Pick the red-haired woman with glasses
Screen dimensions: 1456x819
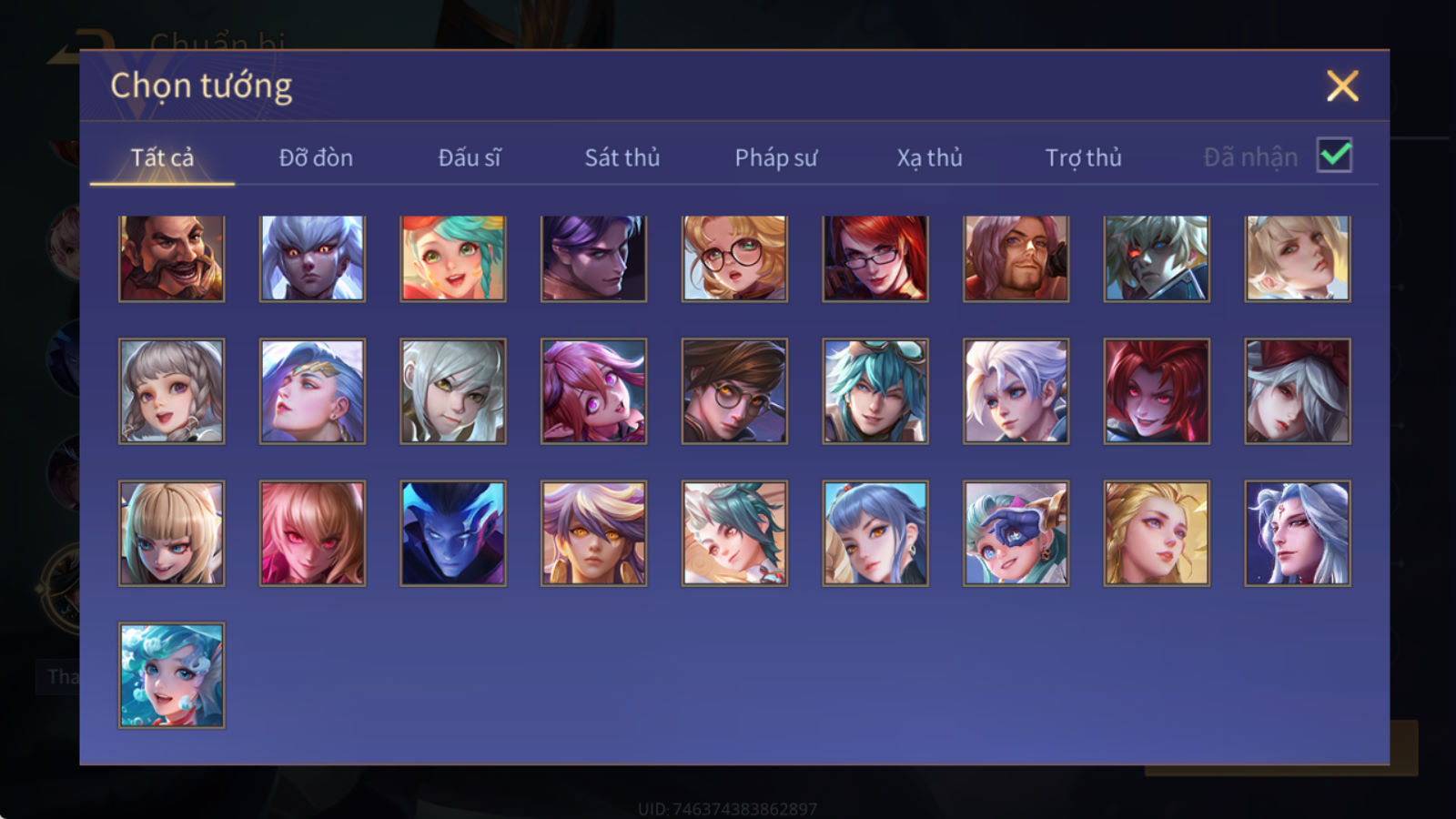875,258
